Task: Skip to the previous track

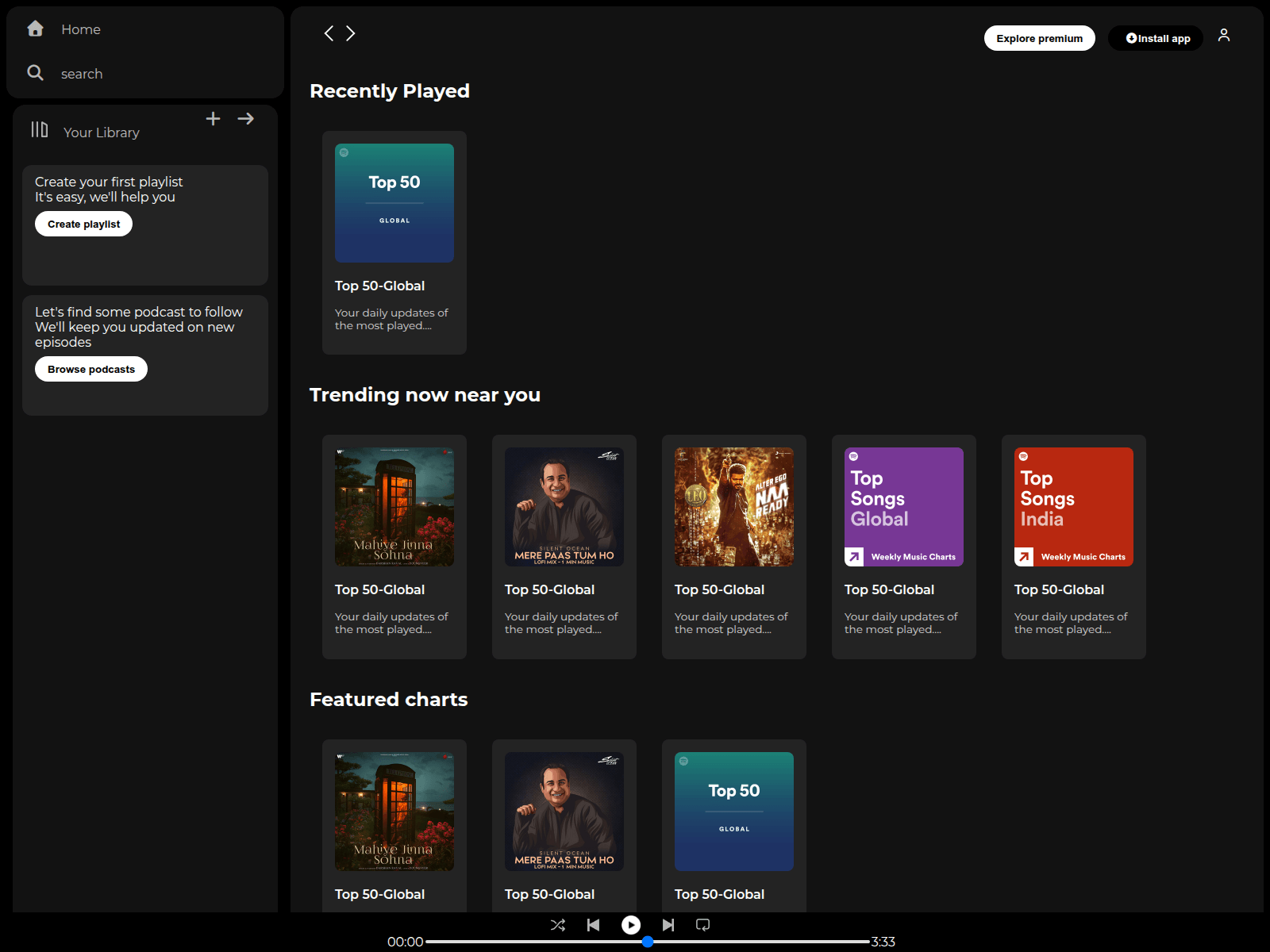Action: click(593, 925)
